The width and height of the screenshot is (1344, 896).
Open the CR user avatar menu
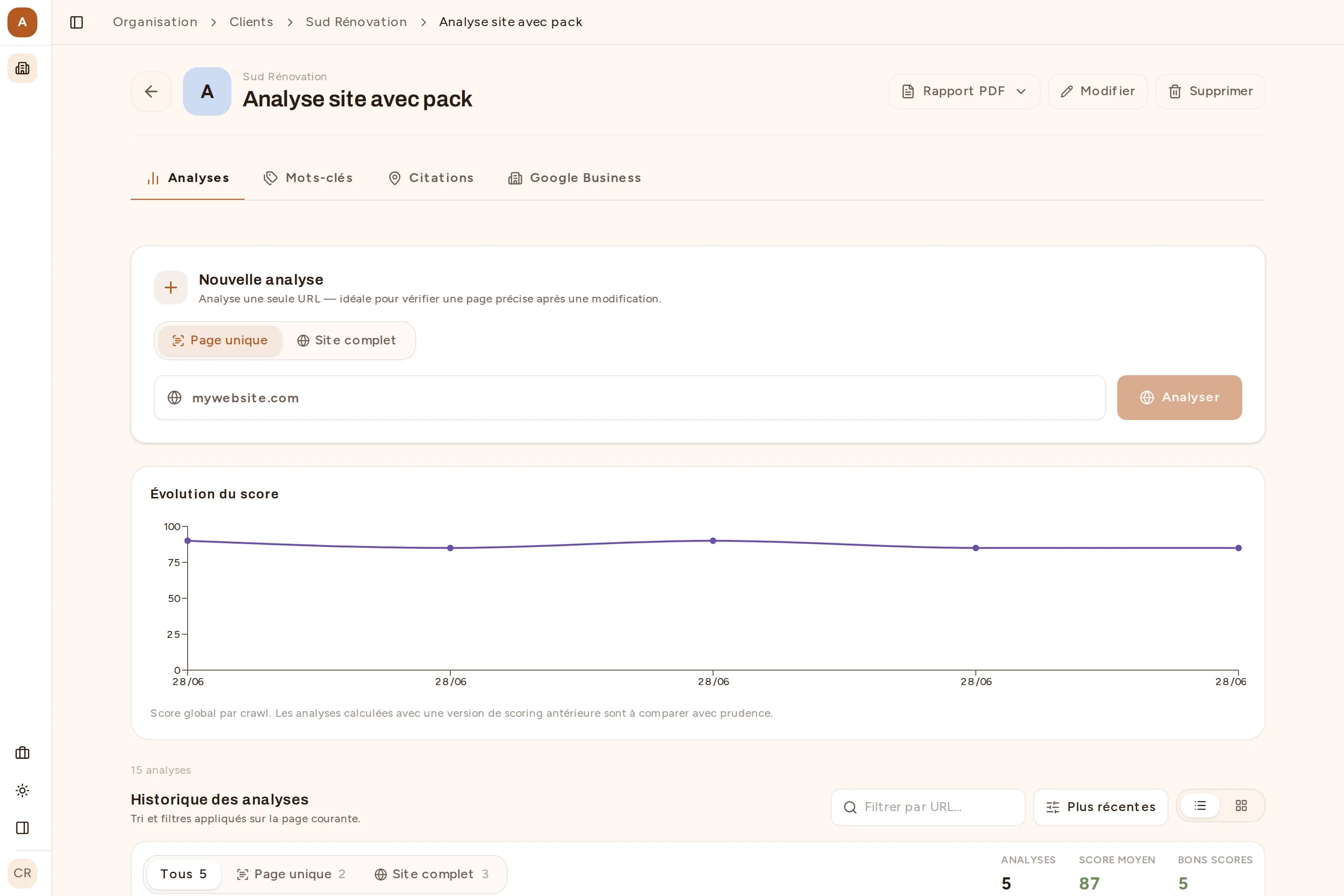pos(22,873)
